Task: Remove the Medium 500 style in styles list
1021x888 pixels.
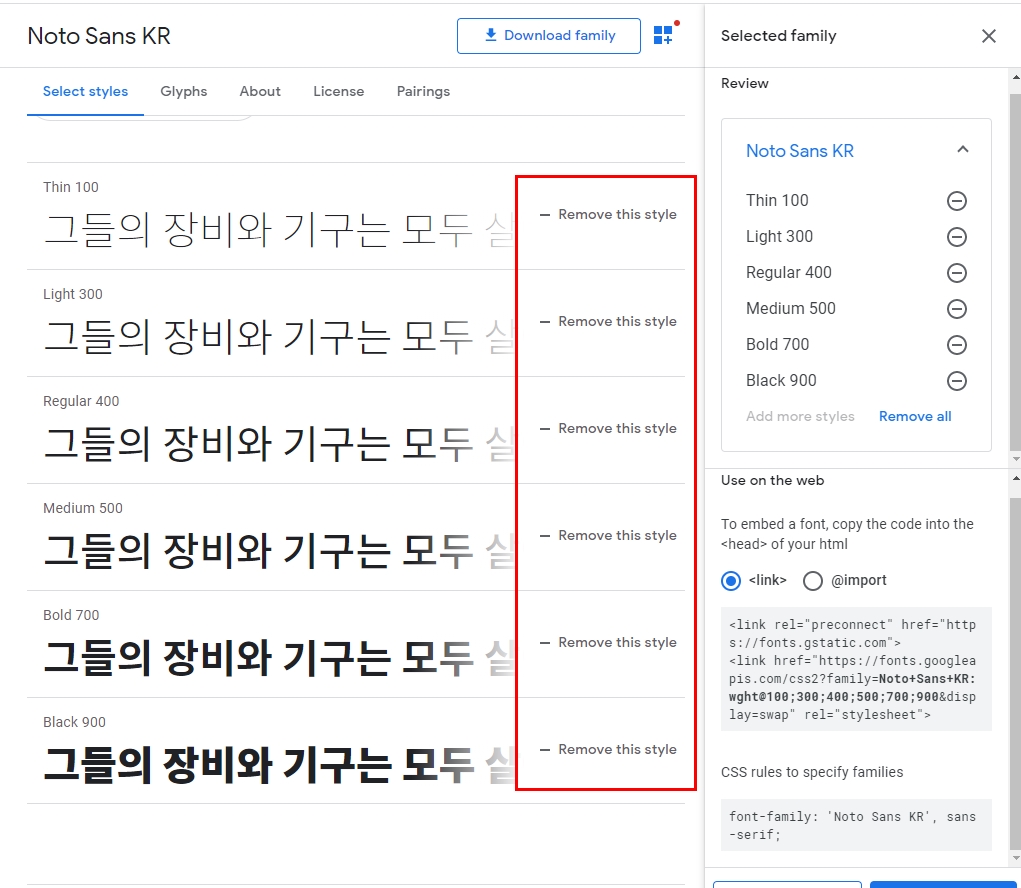Action: click(608, 535)
